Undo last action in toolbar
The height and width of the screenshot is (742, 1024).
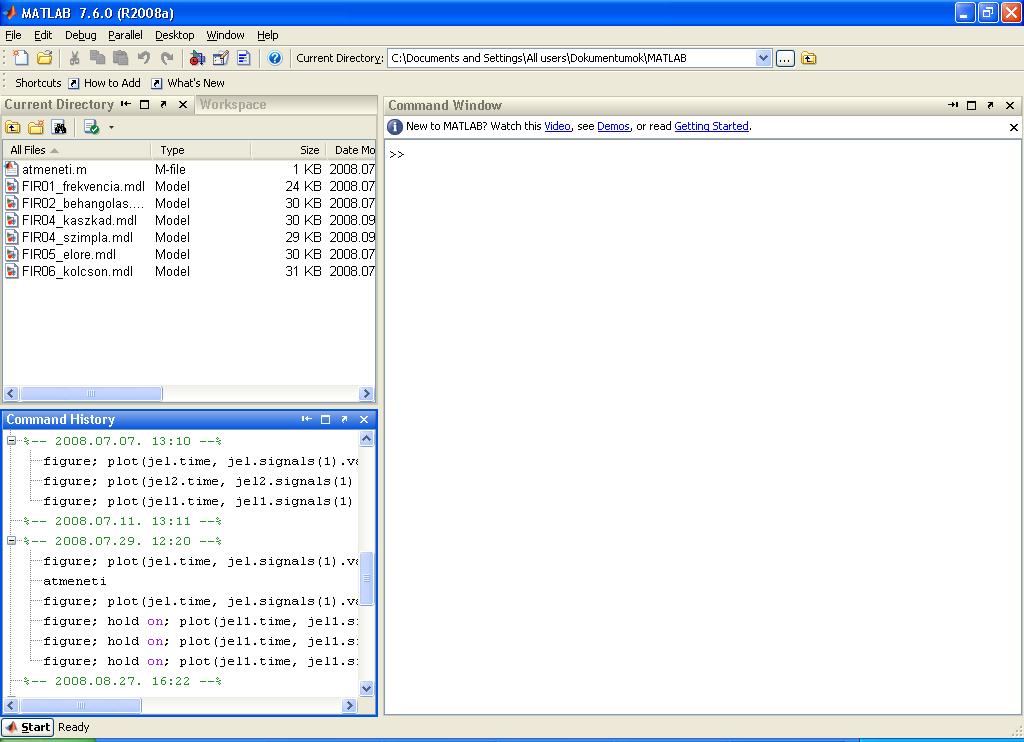point(144,58)
